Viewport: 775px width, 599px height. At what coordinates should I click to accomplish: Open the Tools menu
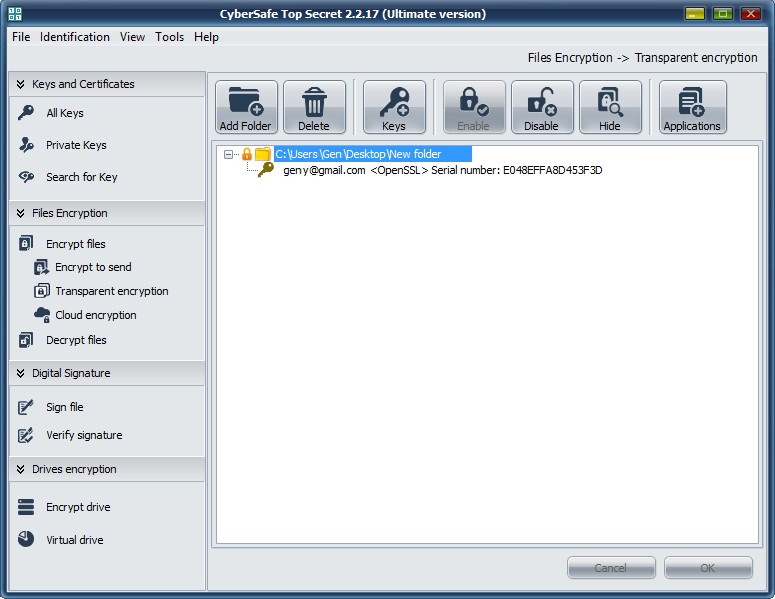pos(170,37)
